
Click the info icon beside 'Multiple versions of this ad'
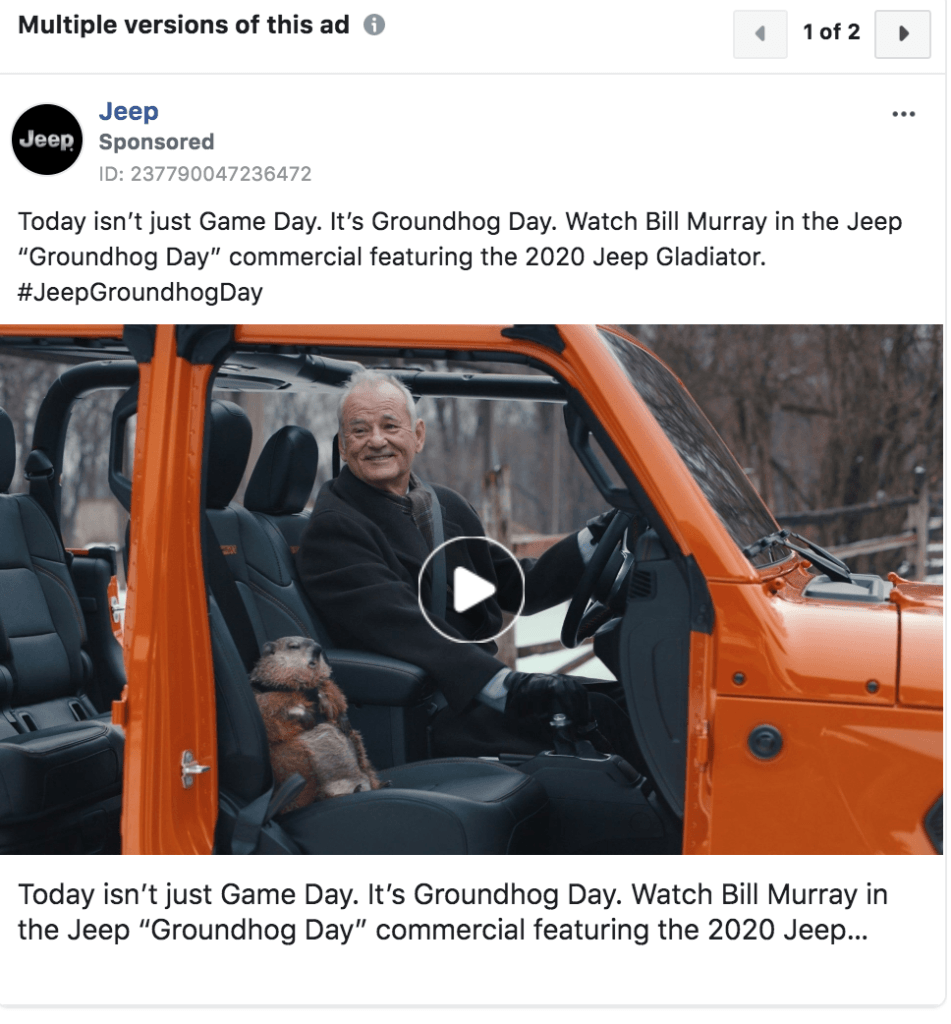coord(374,25)
